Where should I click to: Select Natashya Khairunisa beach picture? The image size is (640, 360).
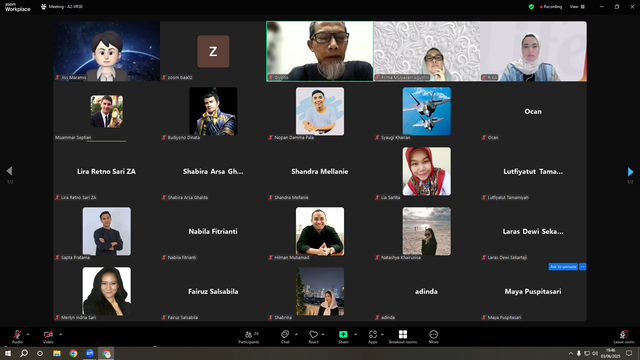click(427, 231)
